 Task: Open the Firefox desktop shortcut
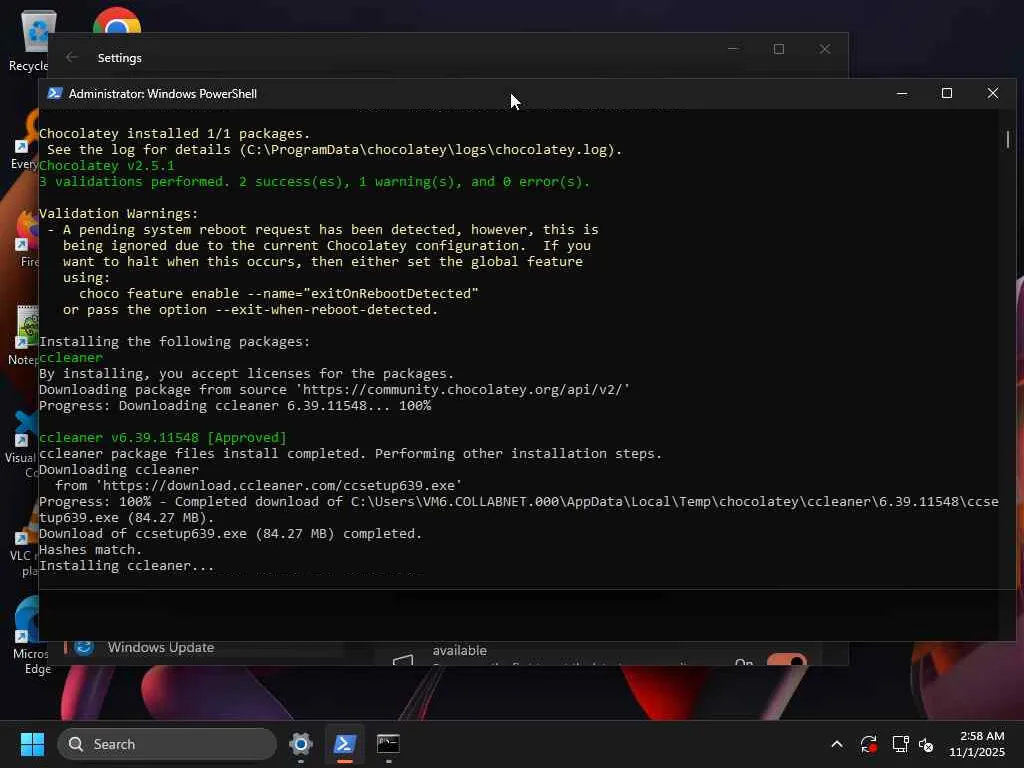click(27, 238)
